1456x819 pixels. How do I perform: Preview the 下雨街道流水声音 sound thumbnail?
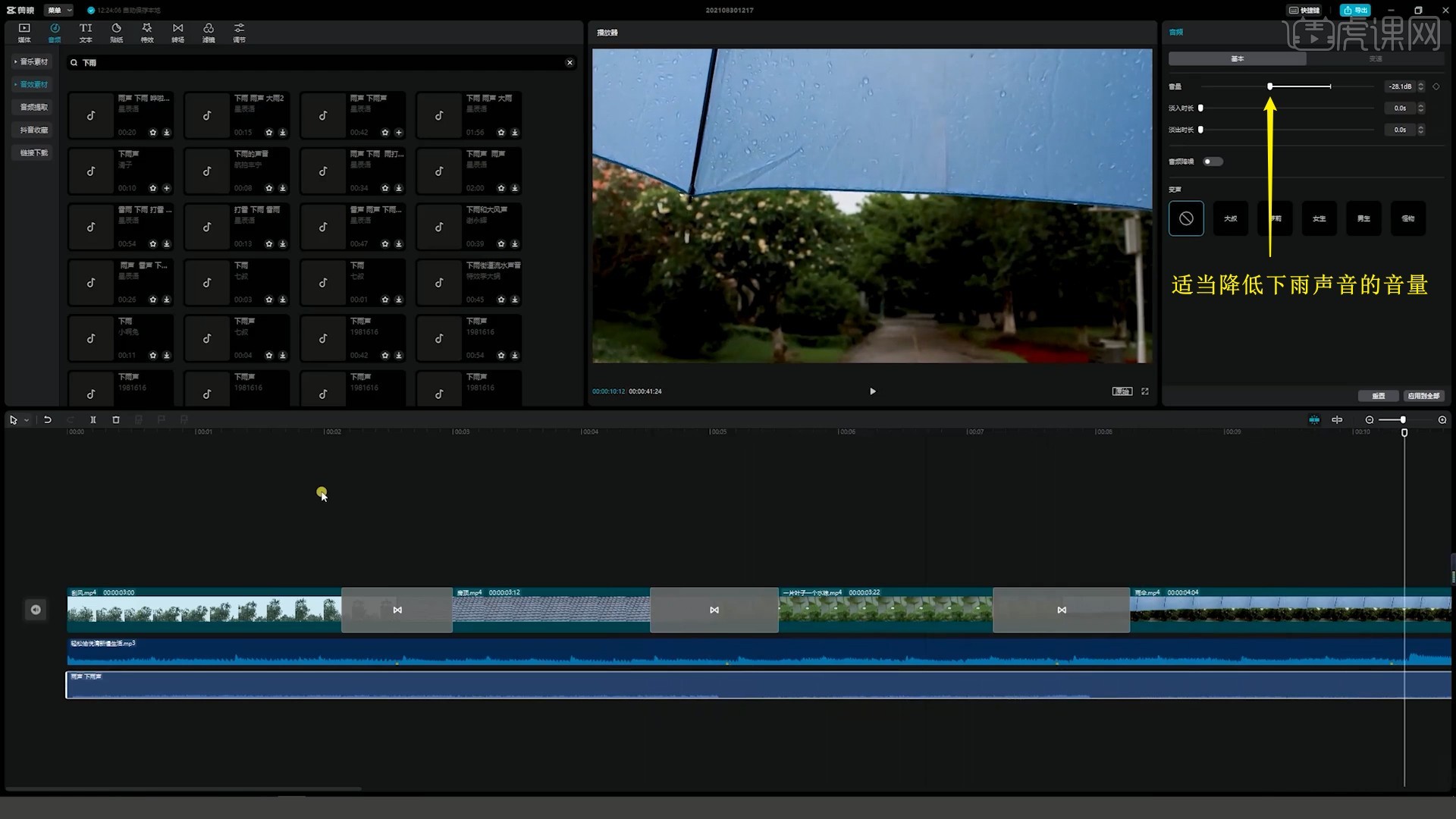[x=439, y=283]
